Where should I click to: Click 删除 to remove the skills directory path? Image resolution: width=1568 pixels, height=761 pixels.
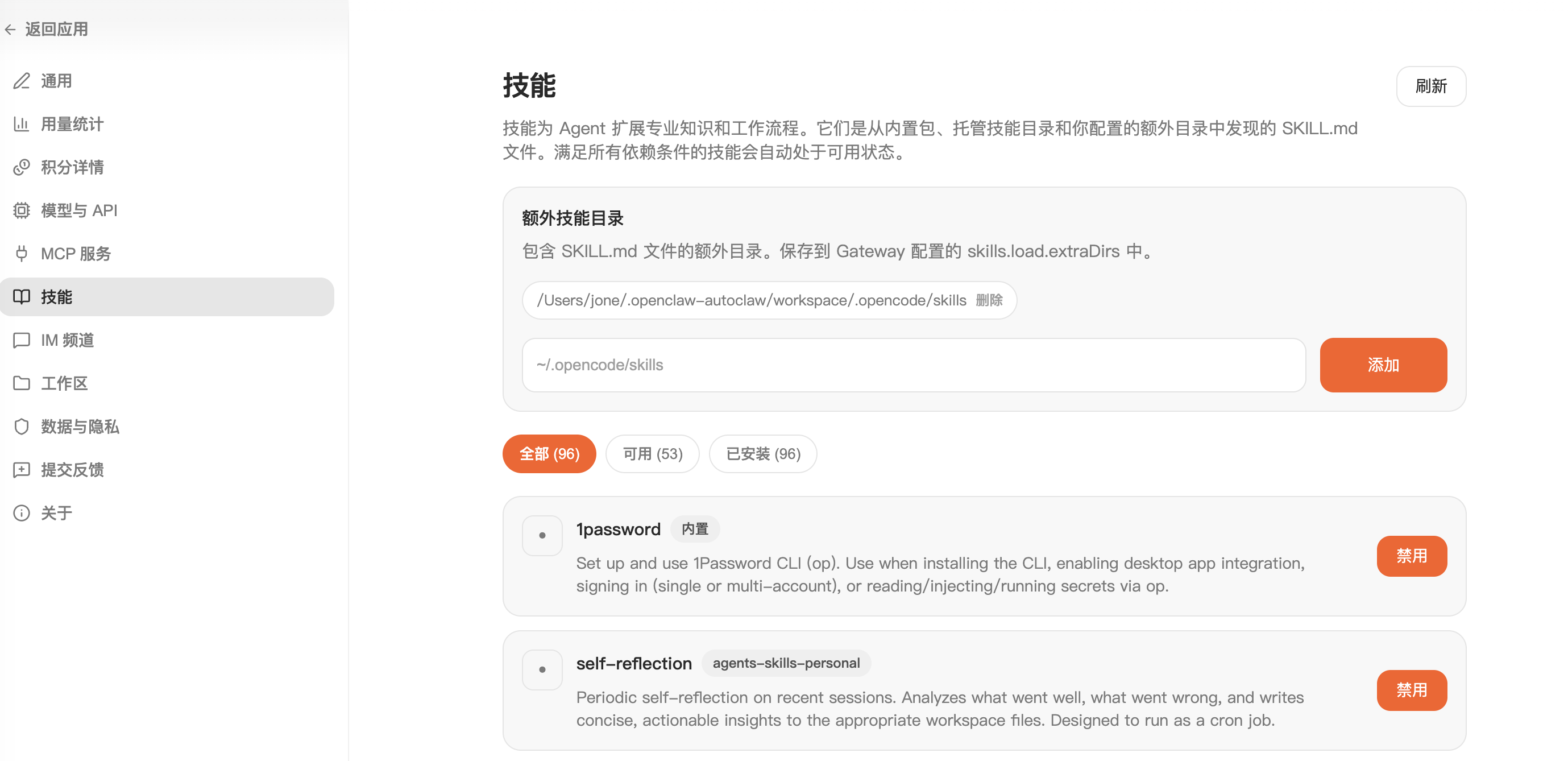[x=989, y=300]
